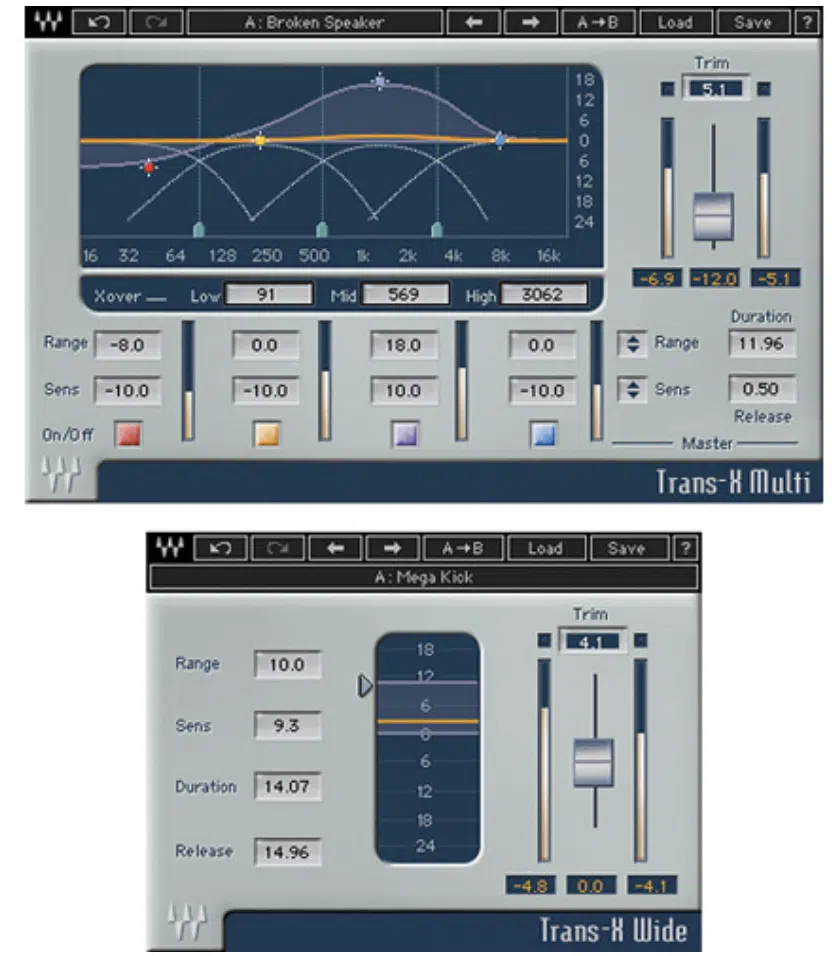Click left clip indicator in Trans-X Multi

(x=668, y=89)
